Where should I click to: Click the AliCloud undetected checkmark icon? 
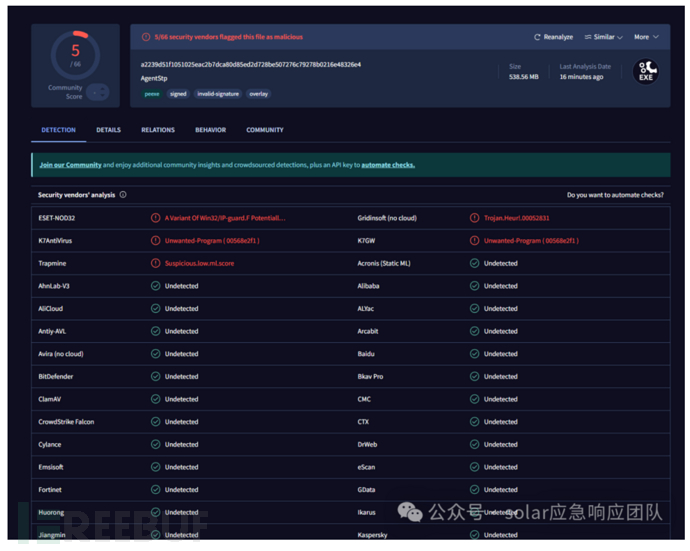155,309
